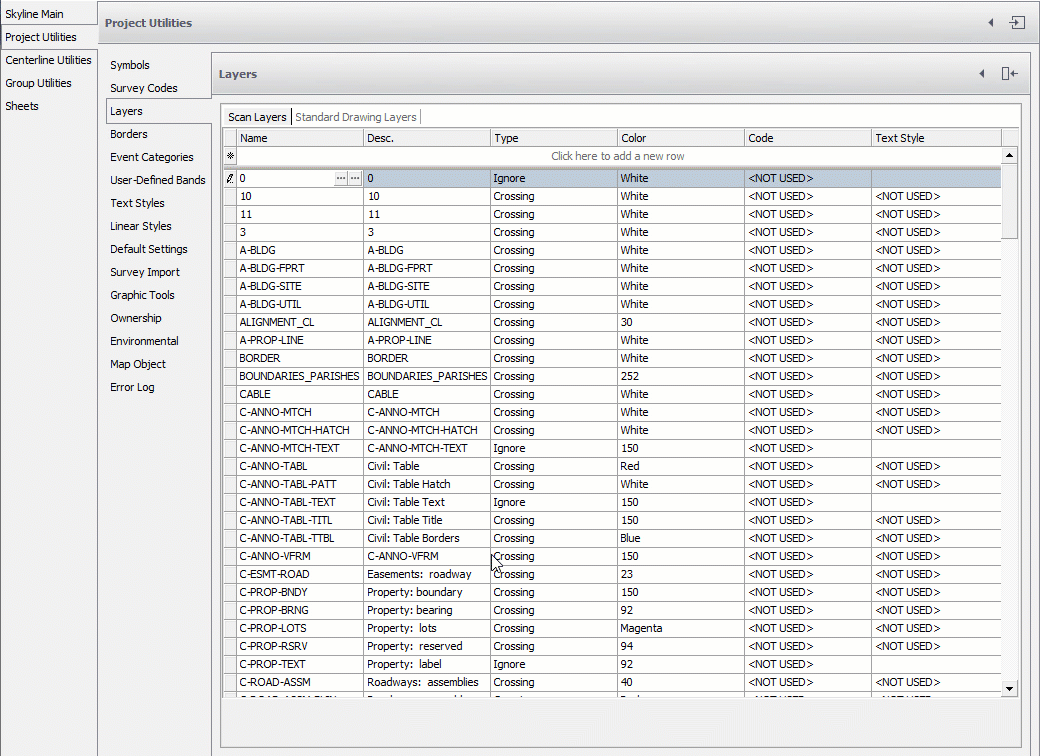Select Type 'Ignore' of C-PROP-TEXT row
1040x756 pixels.
[554, 664]
